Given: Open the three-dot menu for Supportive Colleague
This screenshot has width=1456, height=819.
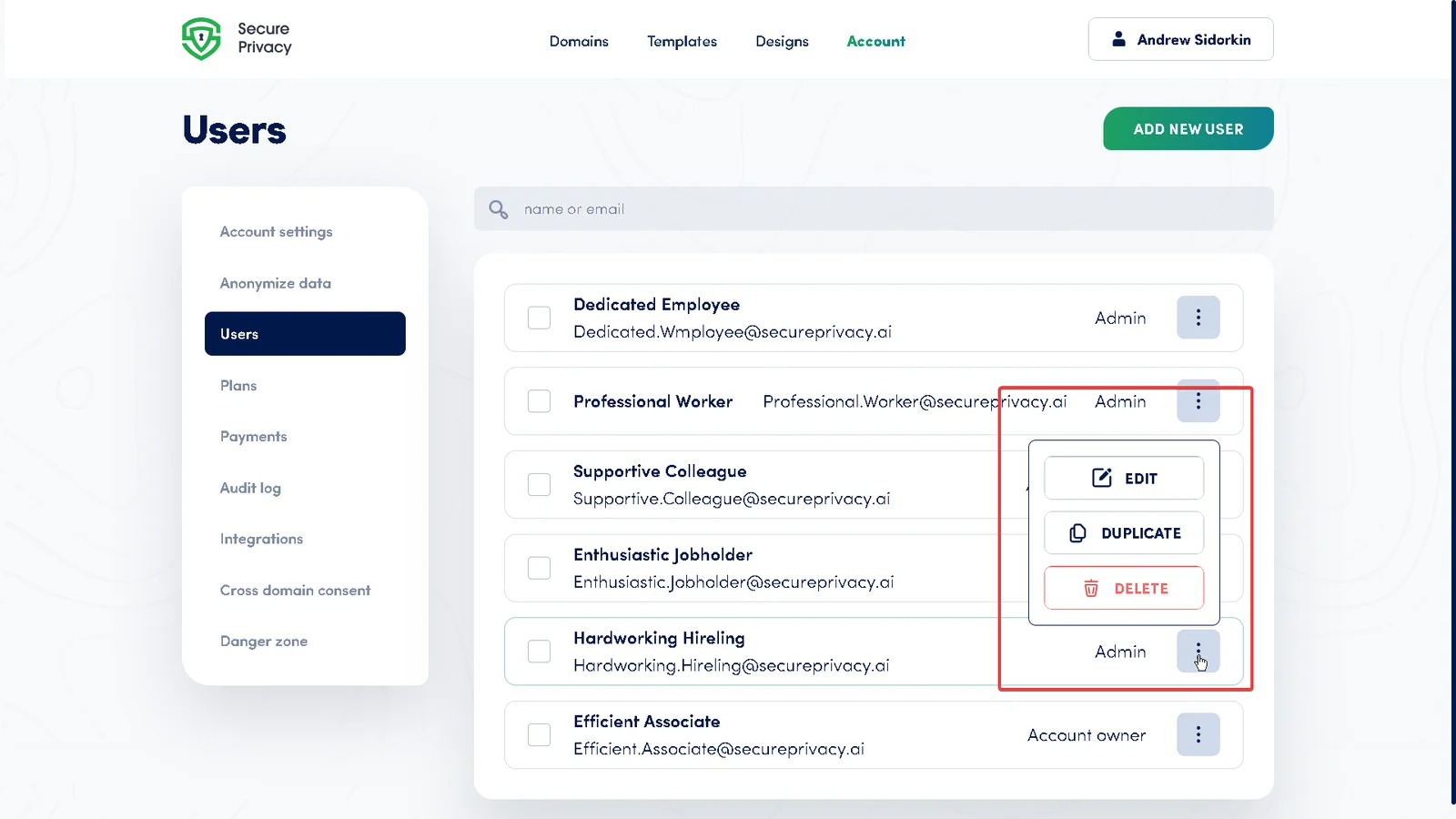Looking at the screenshot, I should pos(1198,485).
